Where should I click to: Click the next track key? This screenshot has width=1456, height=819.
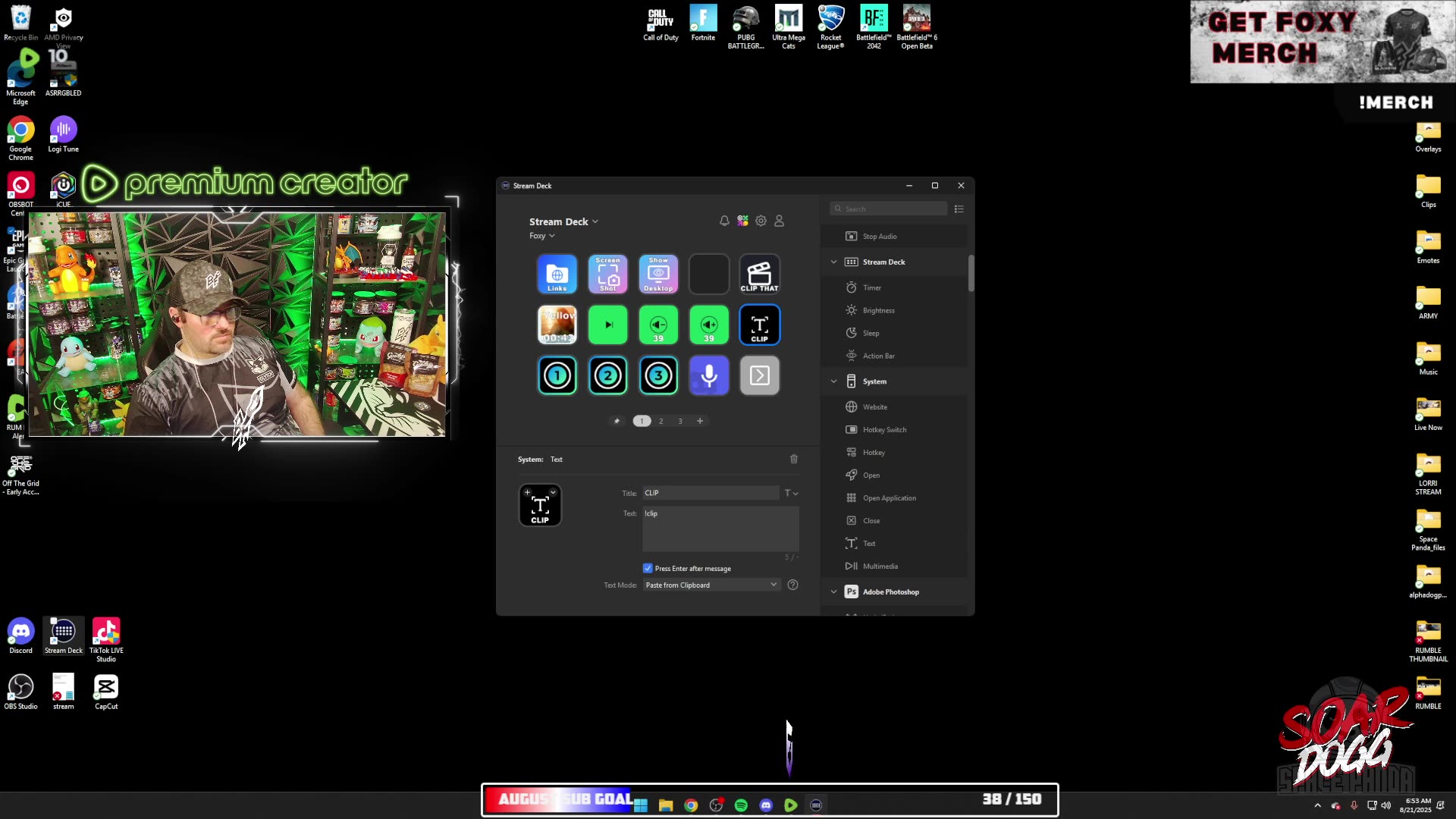607,325
